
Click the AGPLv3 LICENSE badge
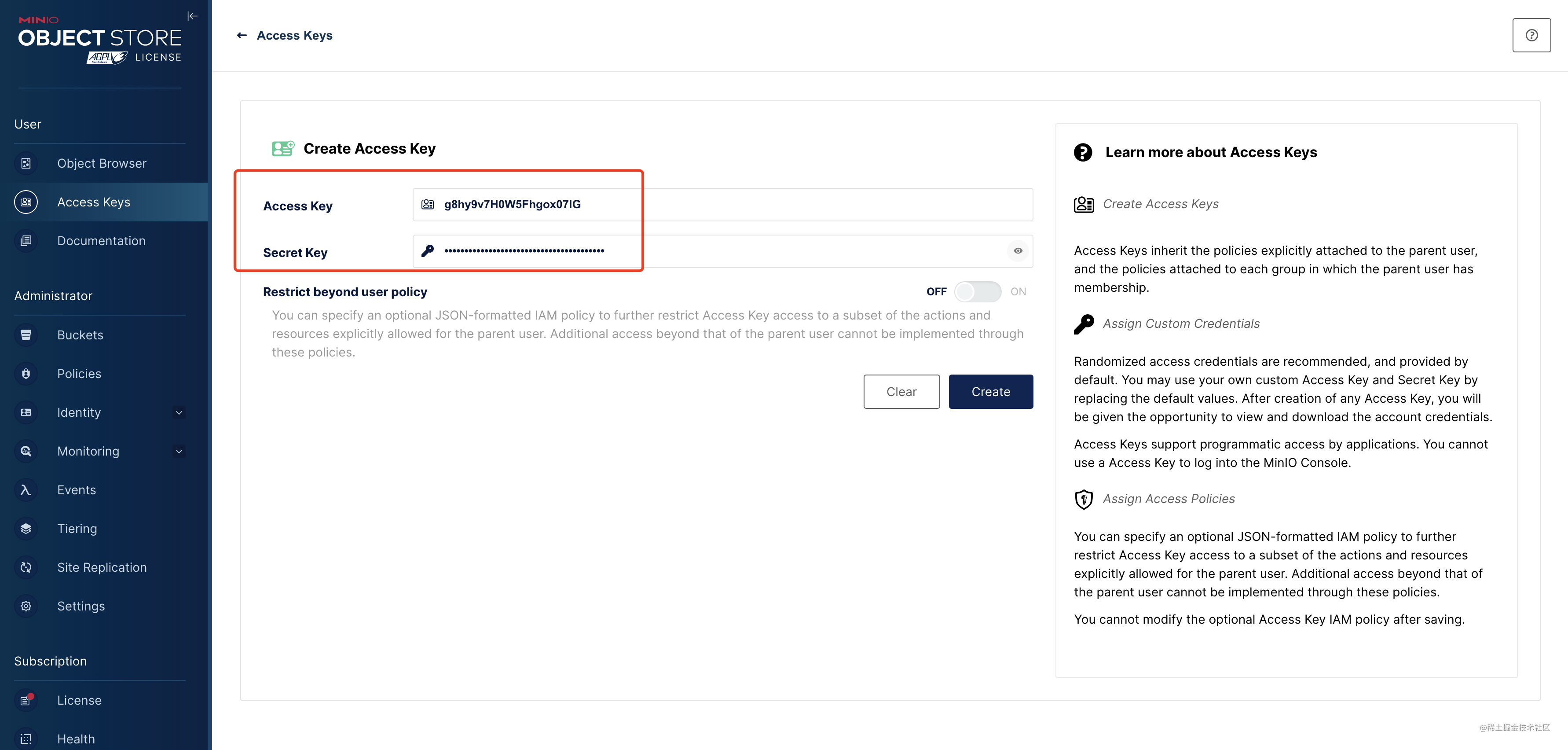[x=134, y=57]
